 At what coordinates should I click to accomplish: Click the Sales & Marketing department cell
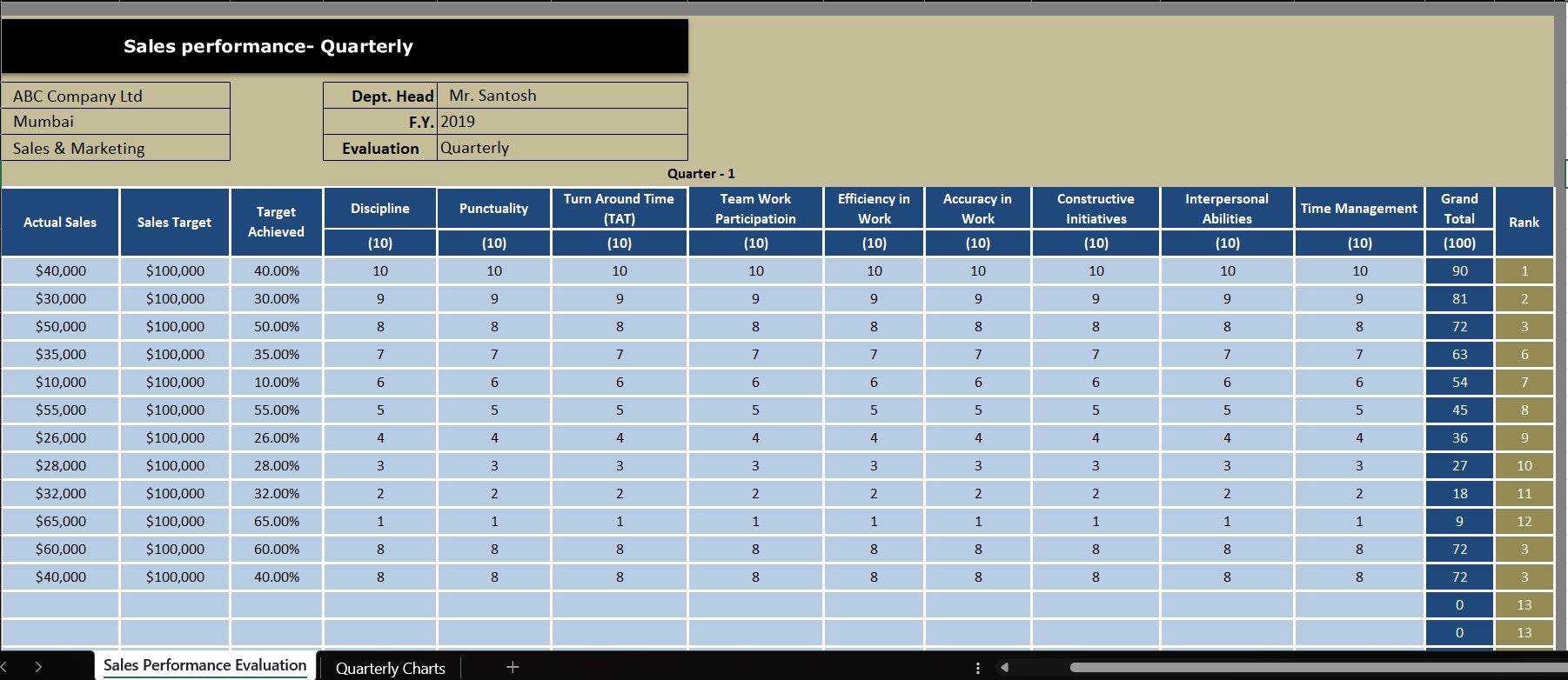pyautogui.click(x=116, y=148)
